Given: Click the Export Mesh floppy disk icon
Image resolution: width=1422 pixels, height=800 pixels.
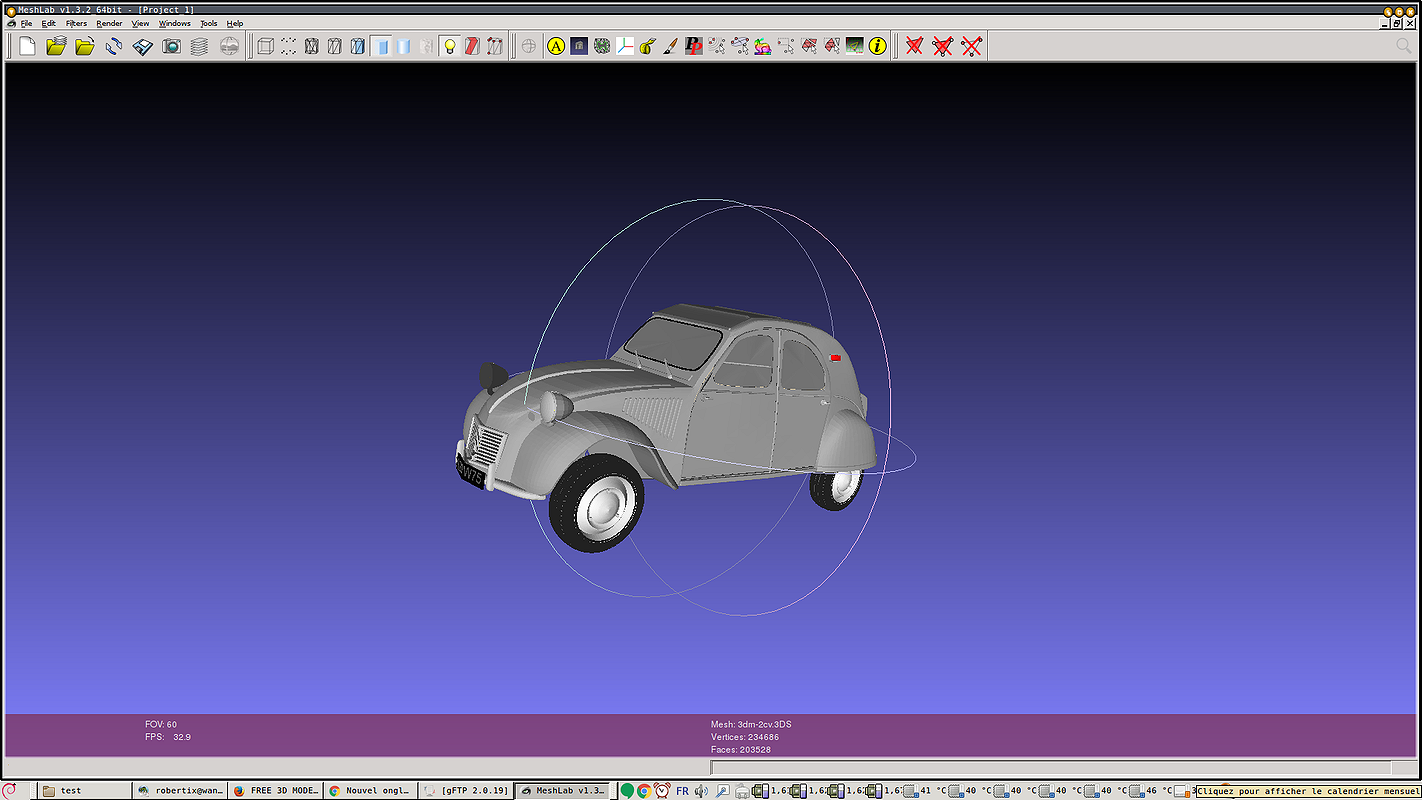Looking at the screenshot, I should [143, 46].
